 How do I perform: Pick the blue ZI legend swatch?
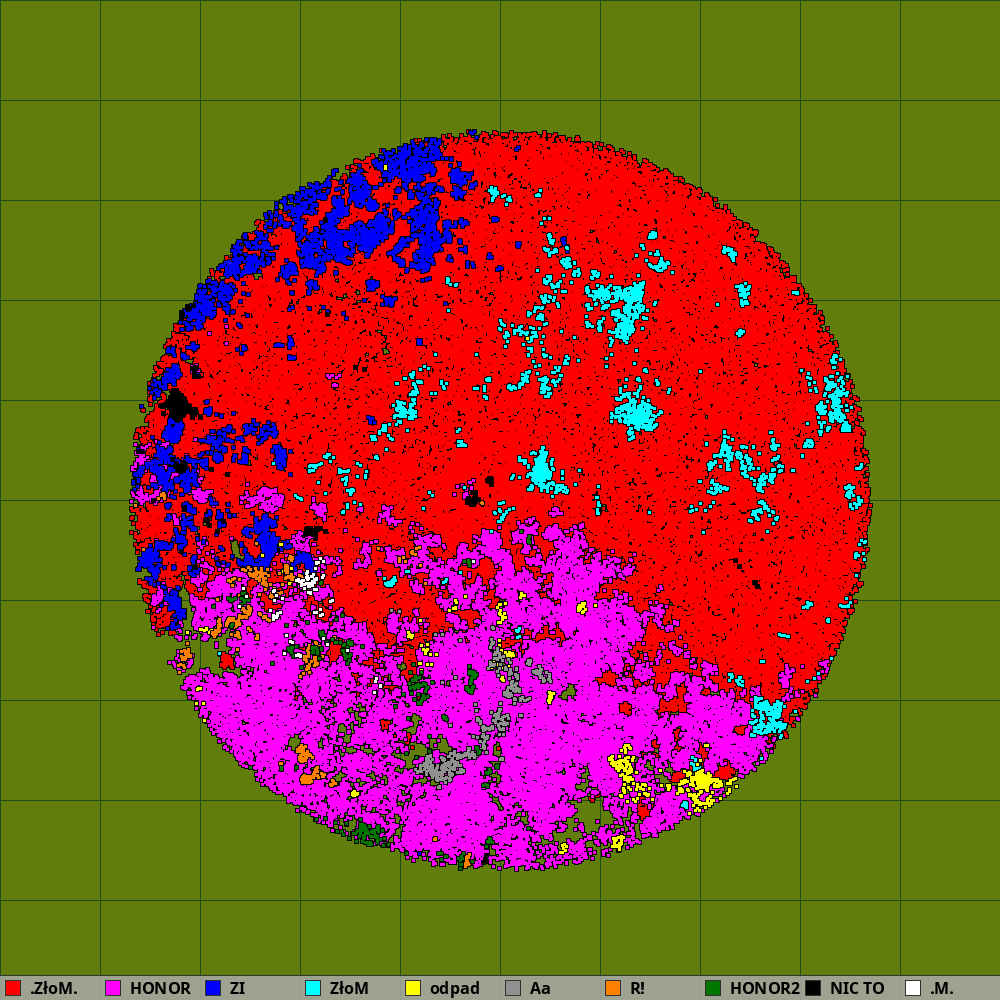tap(213, 988)
